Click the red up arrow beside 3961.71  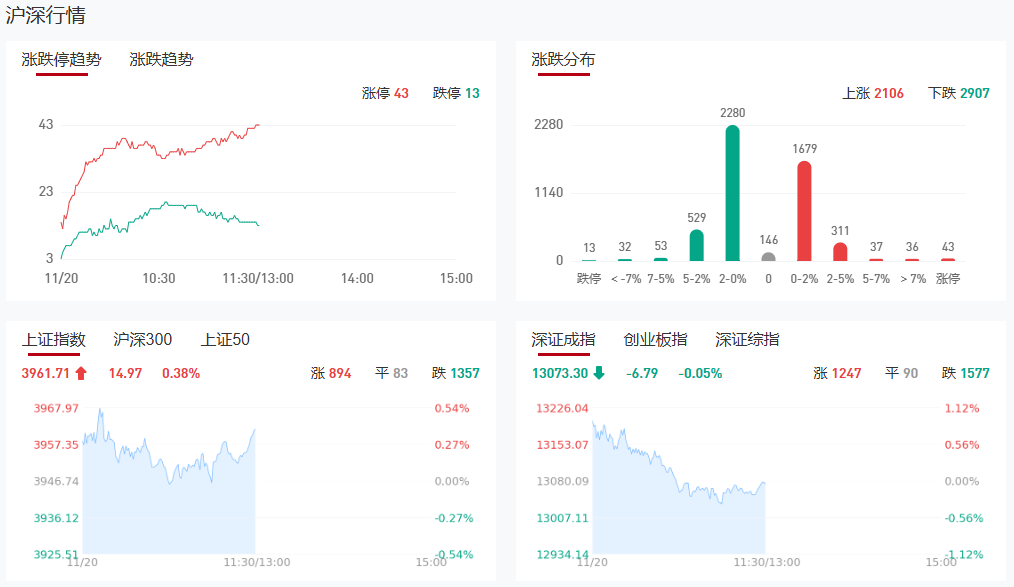(x=81, y=374)
